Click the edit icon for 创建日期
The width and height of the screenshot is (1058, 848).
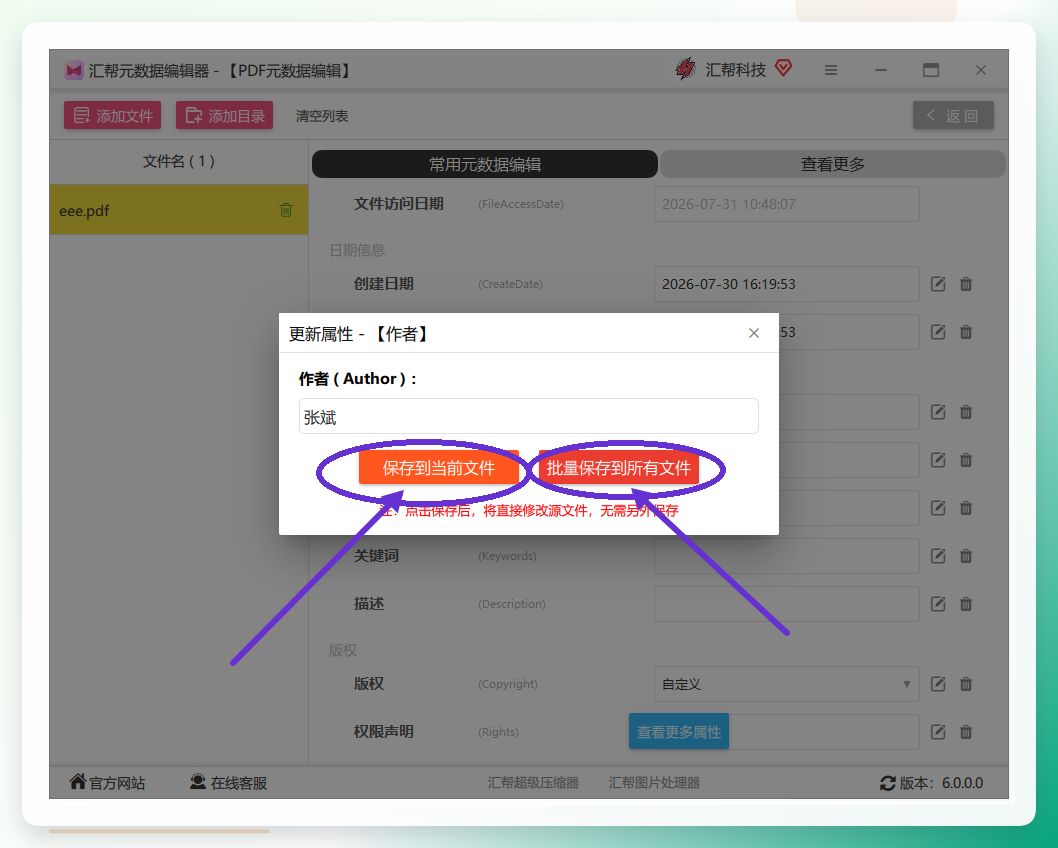point(938,284)
